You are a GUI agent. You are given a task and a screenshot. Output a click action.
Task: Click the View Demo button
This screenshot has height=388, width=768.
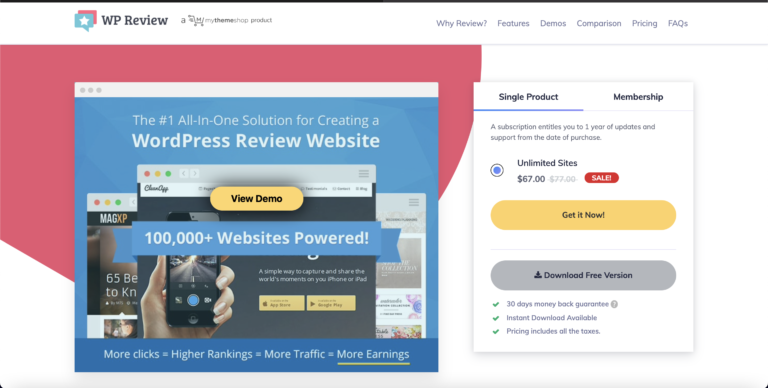257,198
